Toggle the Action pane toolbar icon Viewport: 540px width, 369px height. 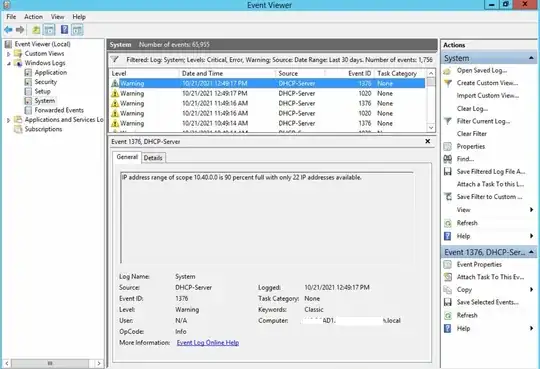77,30
